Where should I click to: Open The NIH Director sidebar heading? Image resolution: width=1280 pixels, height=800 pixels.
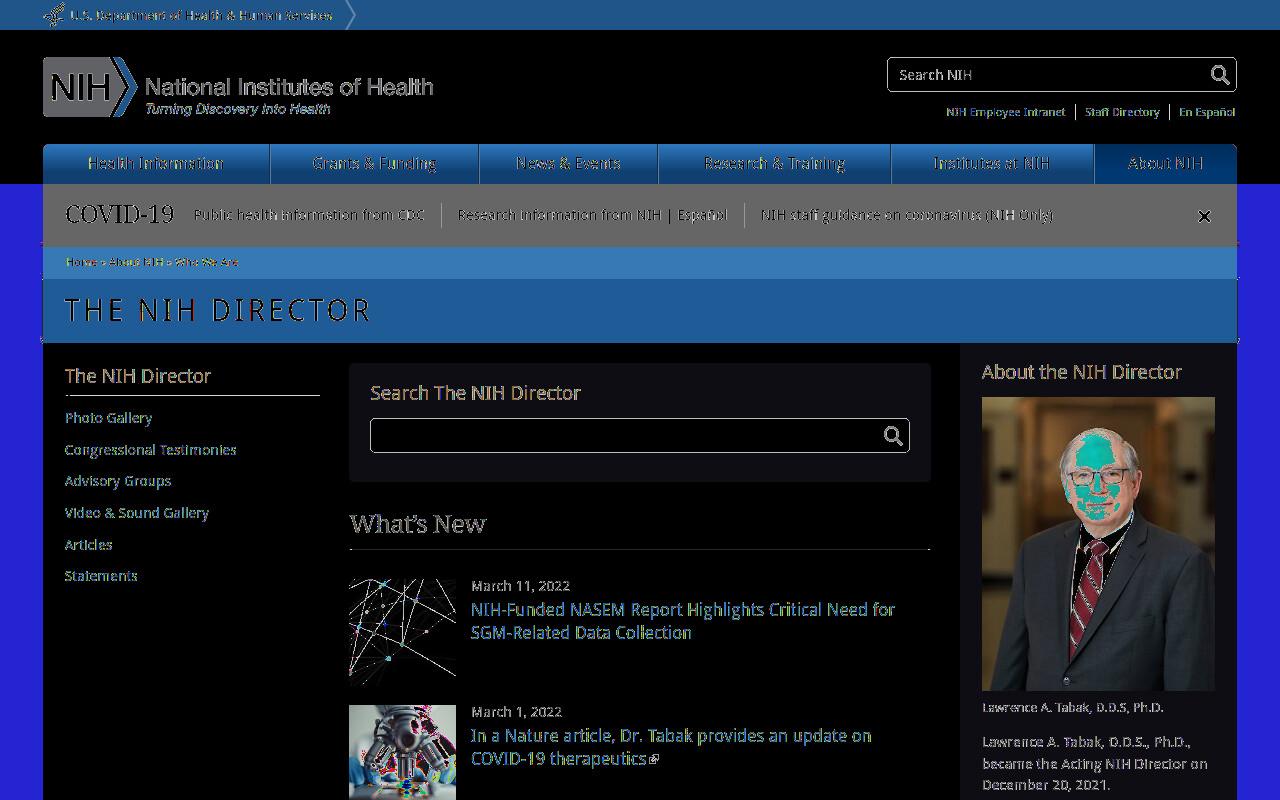138,376
